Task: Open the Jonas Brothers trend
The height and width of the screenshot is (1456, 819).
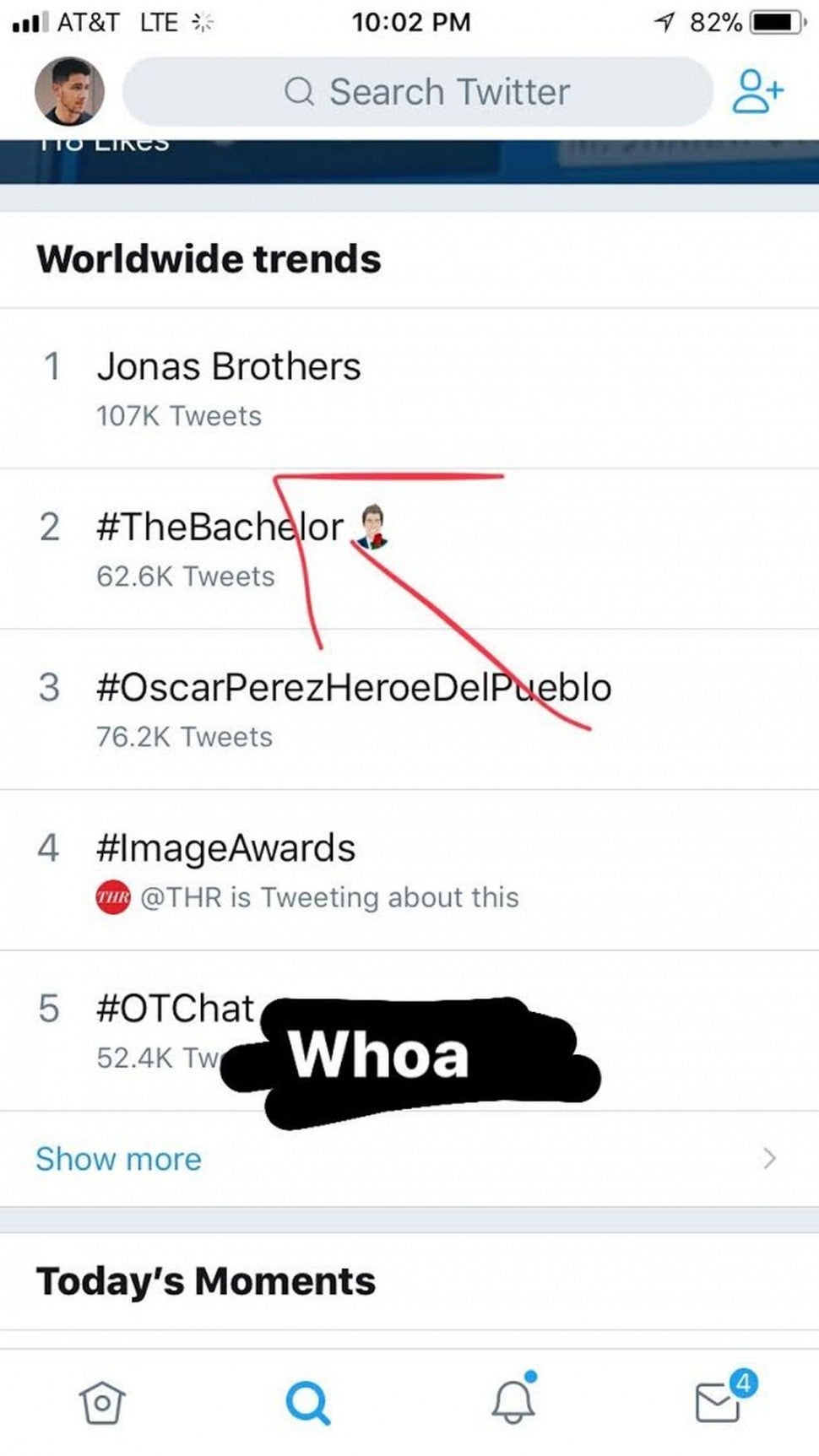Action: pyautogui.click(x=228, y=367)
